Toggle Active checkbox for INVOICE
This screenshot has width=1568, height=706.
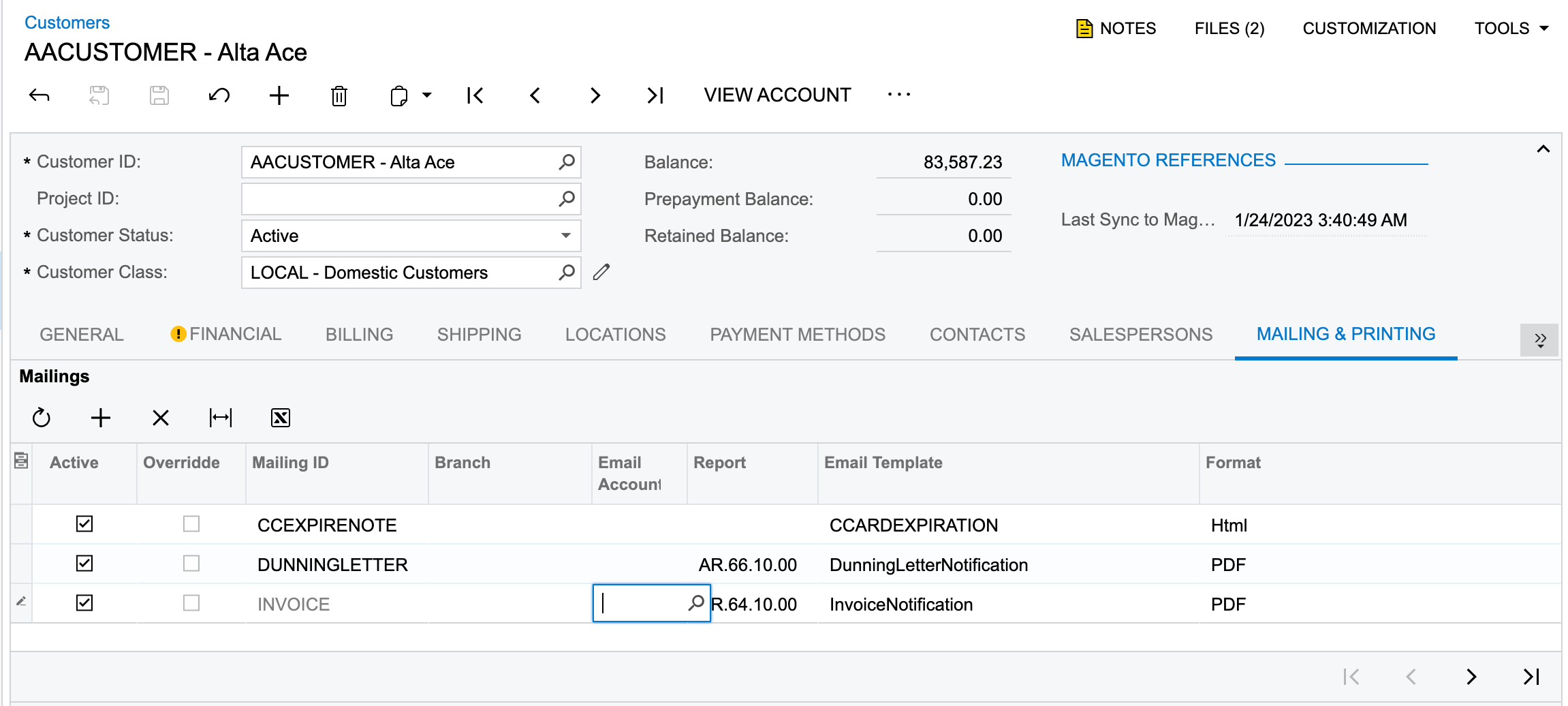click(x=84, y=603)
